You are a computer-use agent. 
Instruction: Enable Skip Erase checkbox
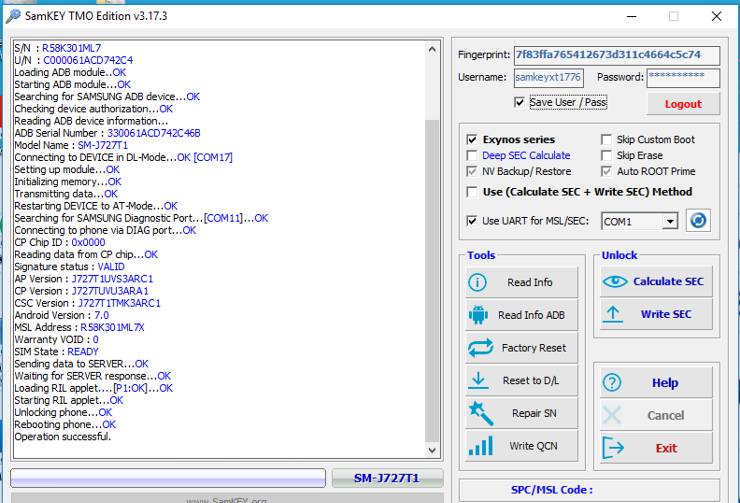(x=606, y=155)
